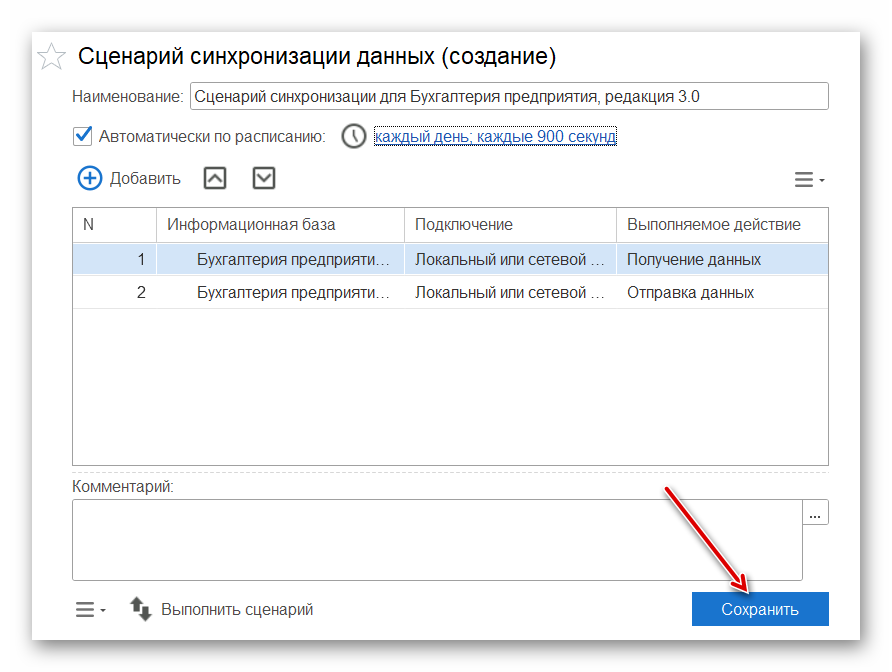Click Информационная база column header
This screenshot has width=892, height=672.
280,225
